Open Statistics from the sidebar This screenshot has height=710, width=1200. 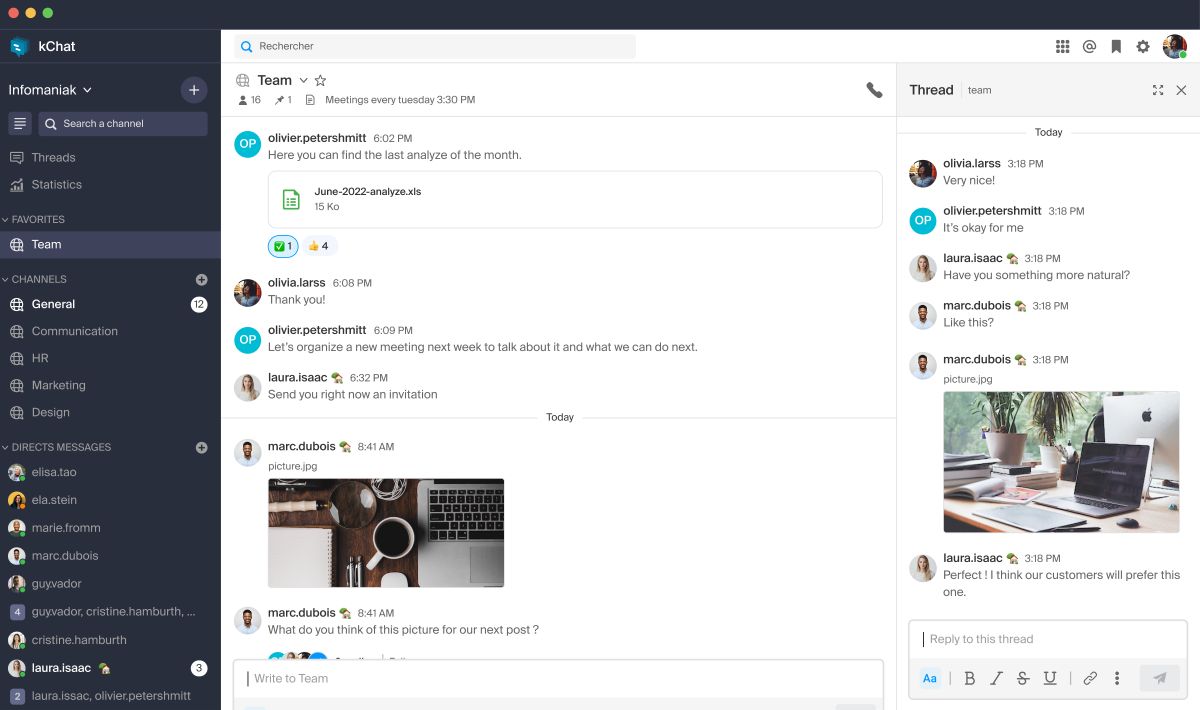click(58, 184)
